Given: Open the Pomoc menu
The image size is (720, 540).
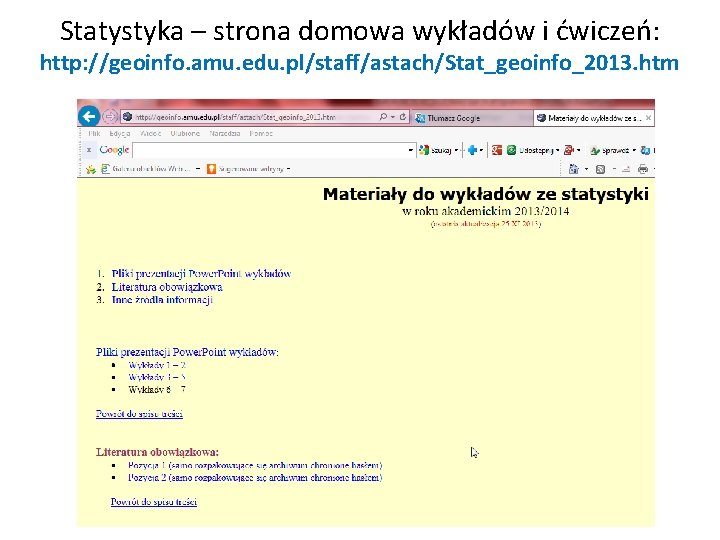Looking at the screenshot, I should click(x=261, y=133).
